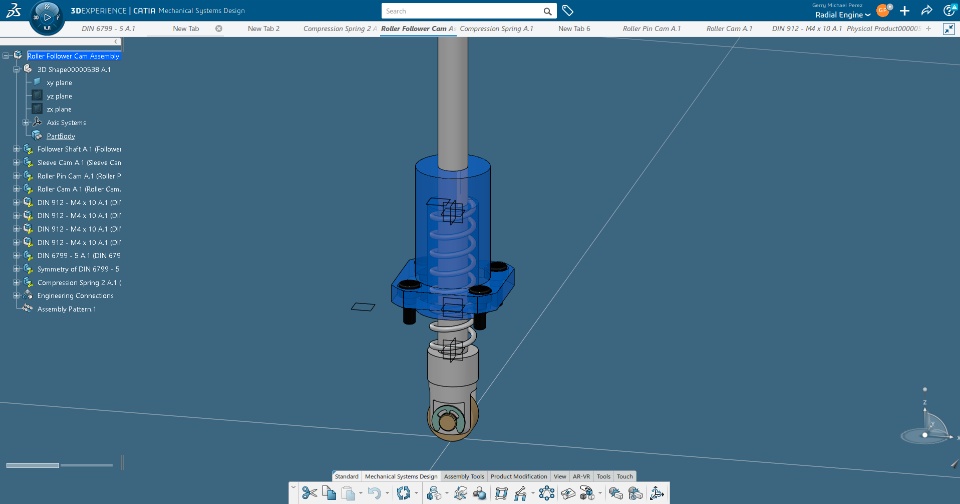Click the Axis Systems icon in tree
This screenshot has height=504, width=960.
[x=37, y=122]
